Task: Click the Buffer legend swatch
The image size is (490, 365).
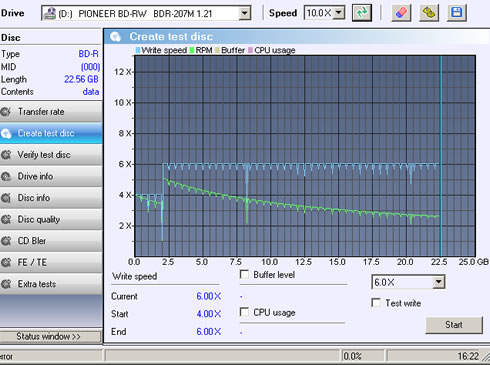Action: point(218,50)
